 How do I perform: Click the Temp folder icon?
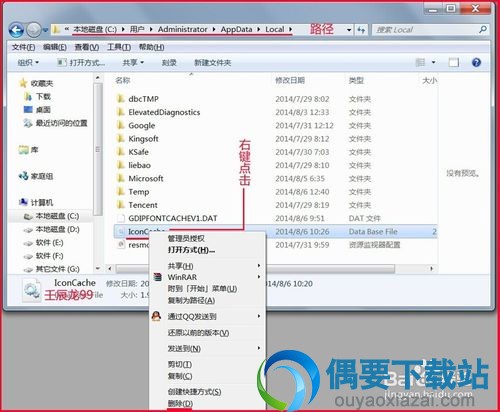121,192
